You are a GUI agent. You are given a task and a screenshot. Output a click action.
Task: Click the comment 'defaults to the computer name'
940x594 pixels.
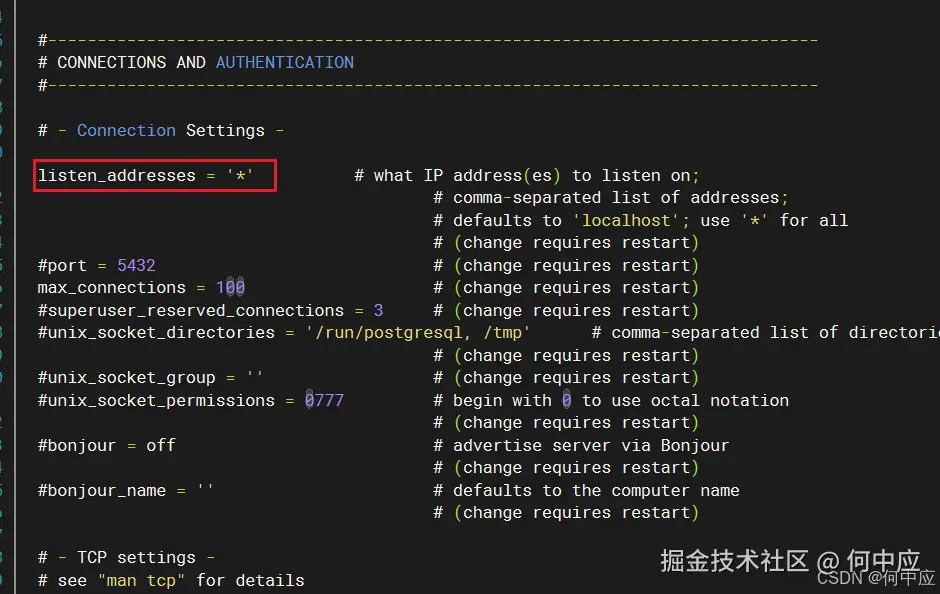[596, 490]
